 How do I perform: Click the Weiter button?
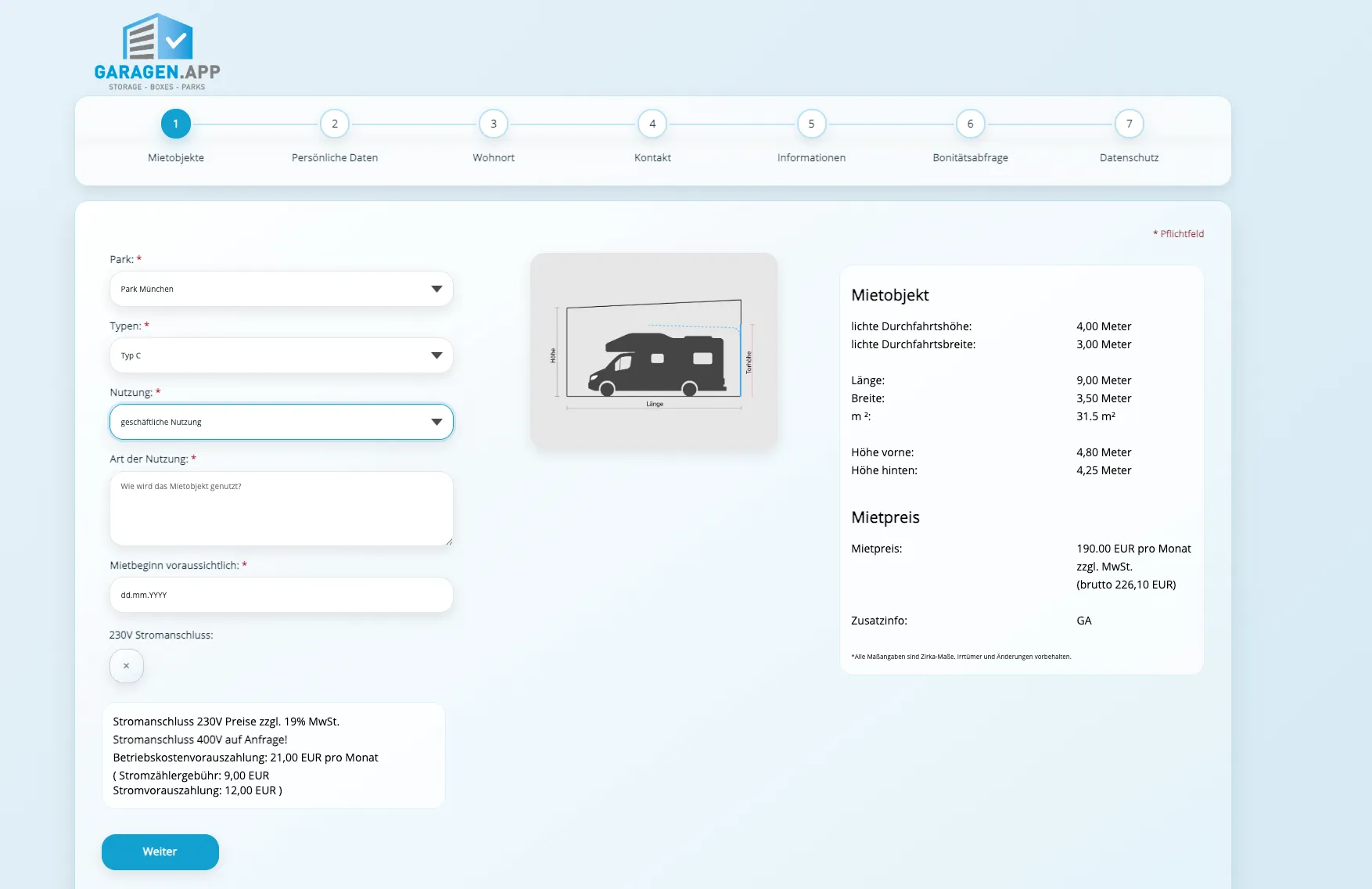pyautogui.click(x=160, y=851)
